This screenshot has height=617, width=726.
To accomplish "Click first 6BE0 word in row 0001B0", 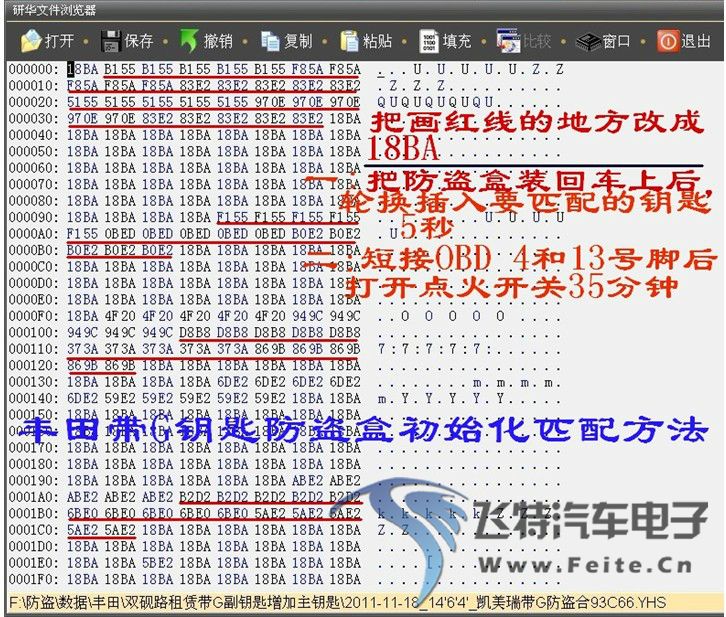I will tap(83, 513).
